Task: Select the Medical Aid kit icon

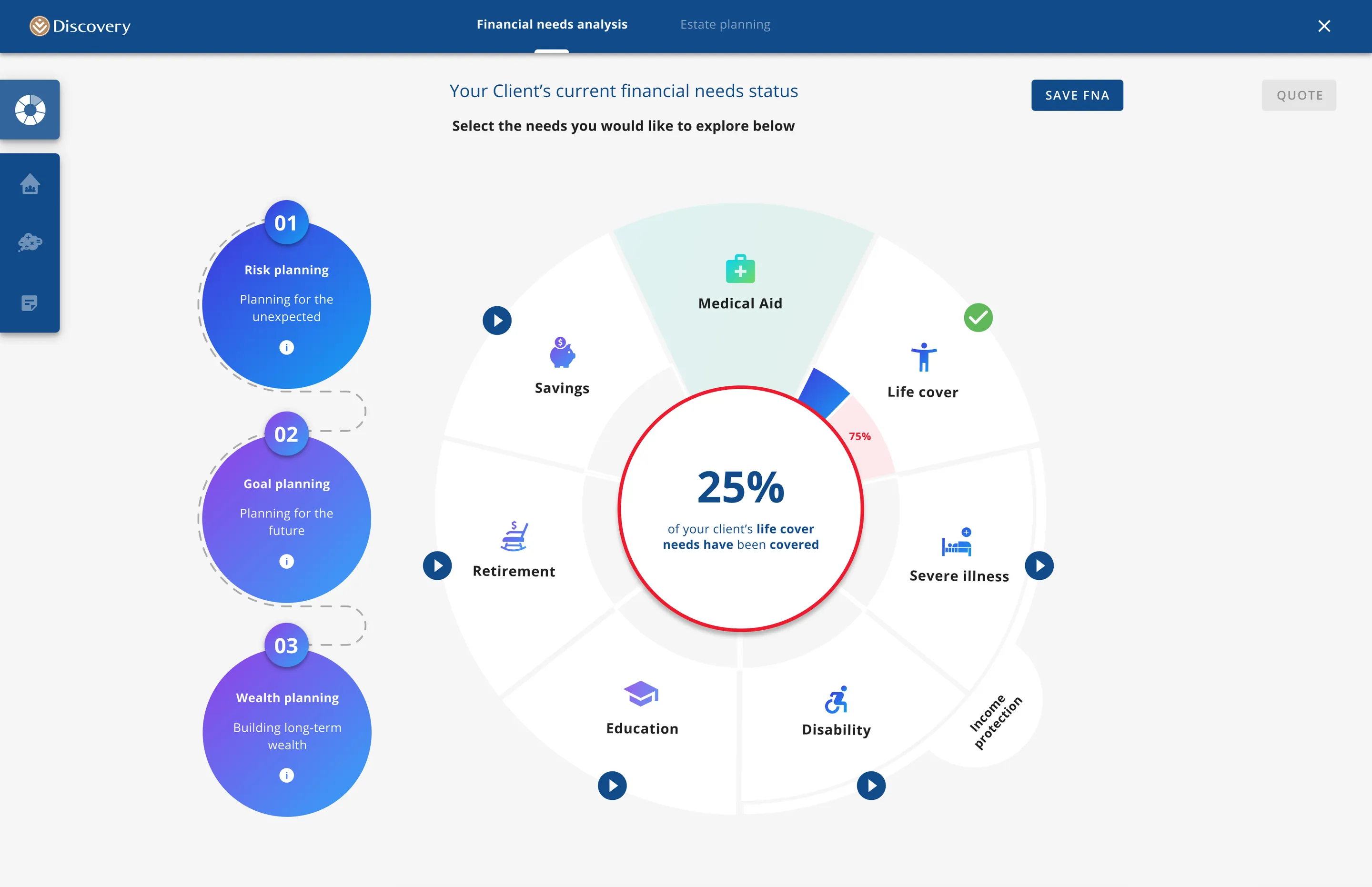Action: tap(740, 268)
